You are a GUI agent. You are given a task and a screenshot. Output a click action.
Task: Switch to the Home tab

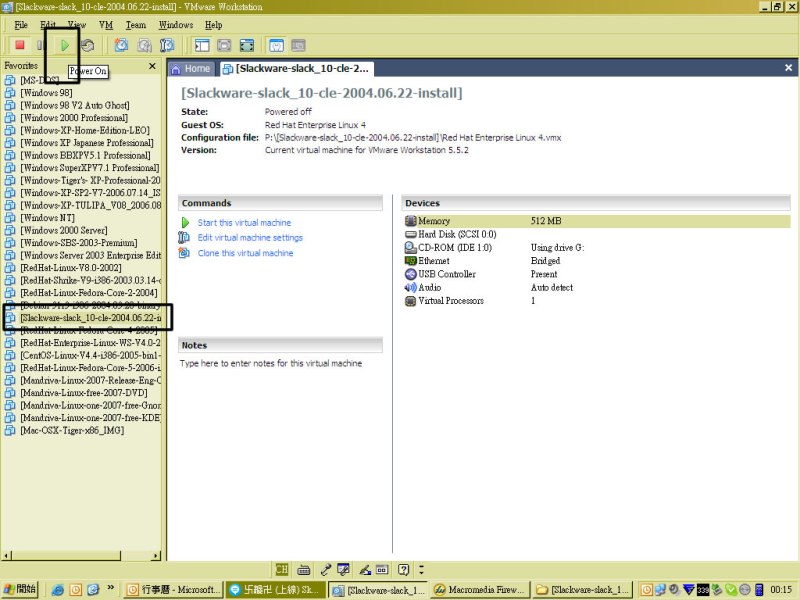[191, 68]
